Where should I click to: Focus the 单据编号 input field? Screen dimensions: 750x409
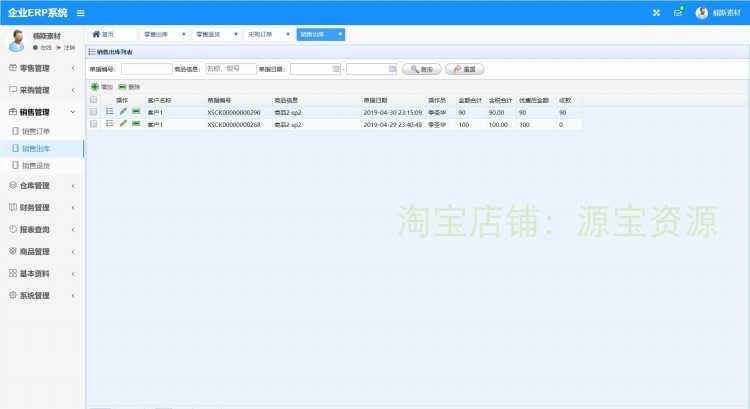pos(146,69)
